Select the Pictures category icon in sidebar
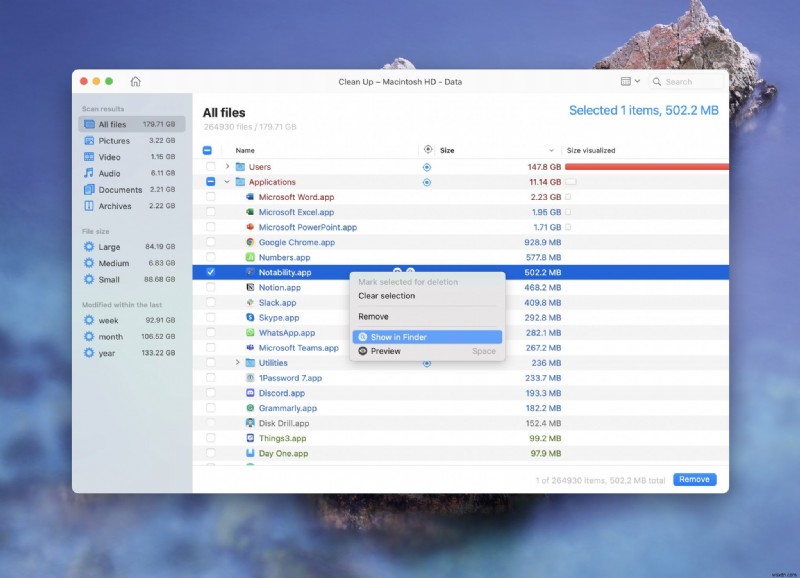The image size is (800, 578). pyautogui.click(x=90, y=141)
